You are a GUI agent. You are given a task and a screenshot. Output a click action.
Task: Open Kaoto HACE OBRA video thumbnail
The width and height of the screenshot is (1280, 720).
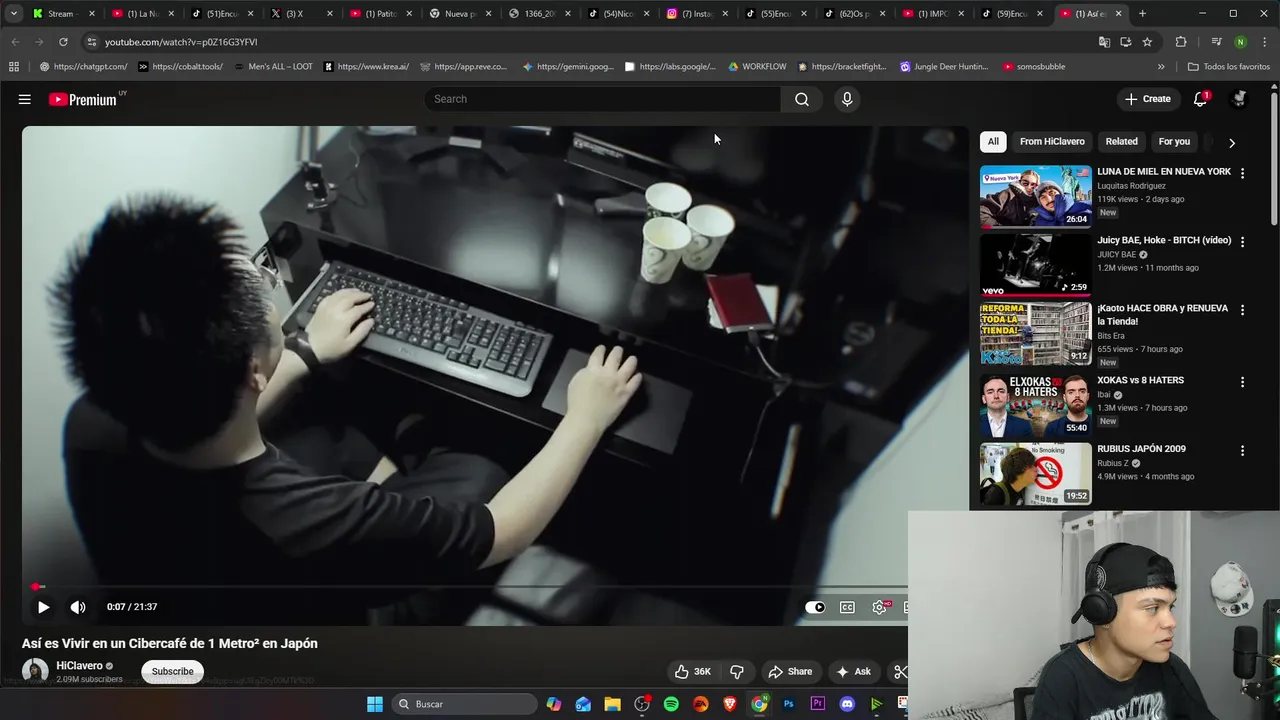(x=1035, y=333)
